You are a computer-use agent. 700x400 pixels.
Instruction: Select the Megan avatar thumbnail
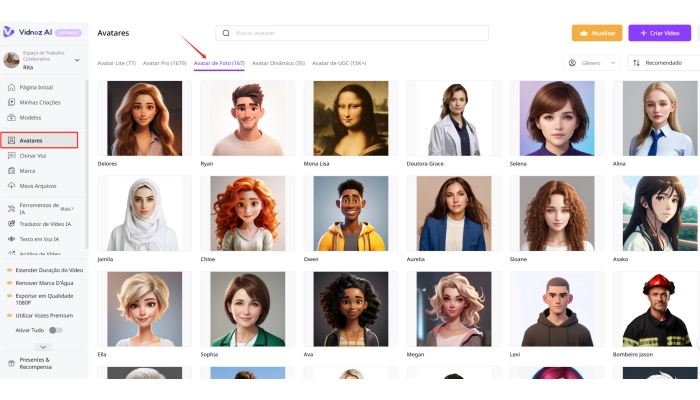454,309
